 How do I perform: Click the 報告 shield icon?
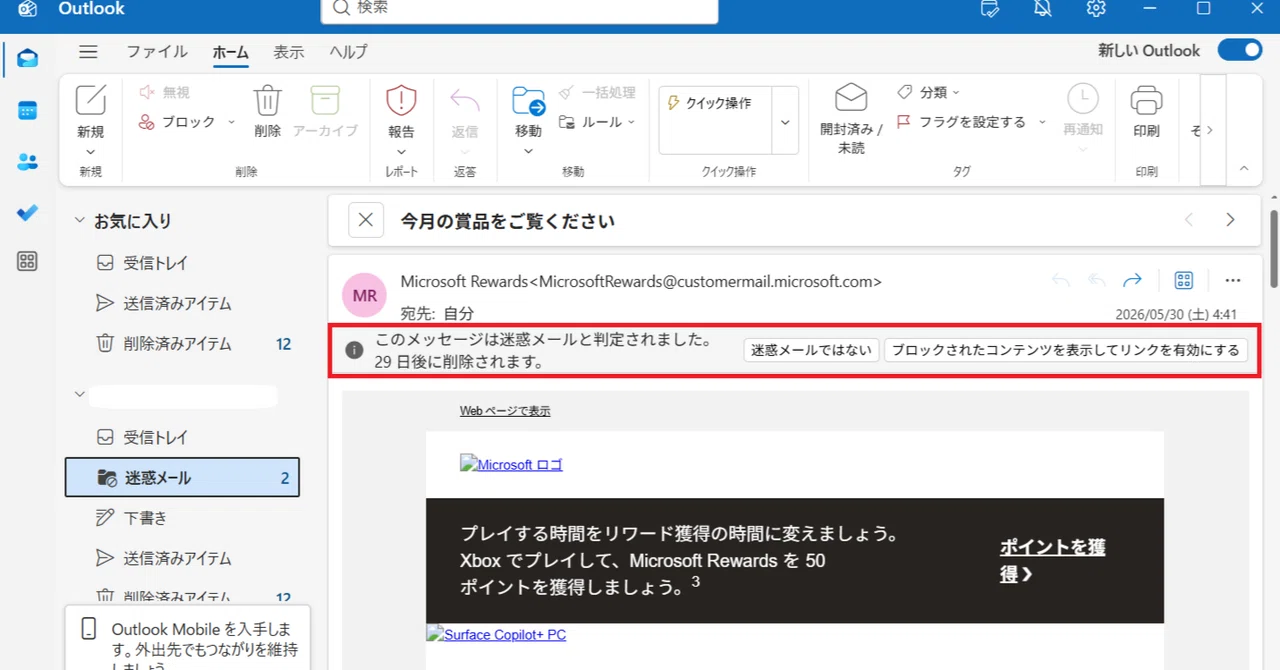click(401, 100)
